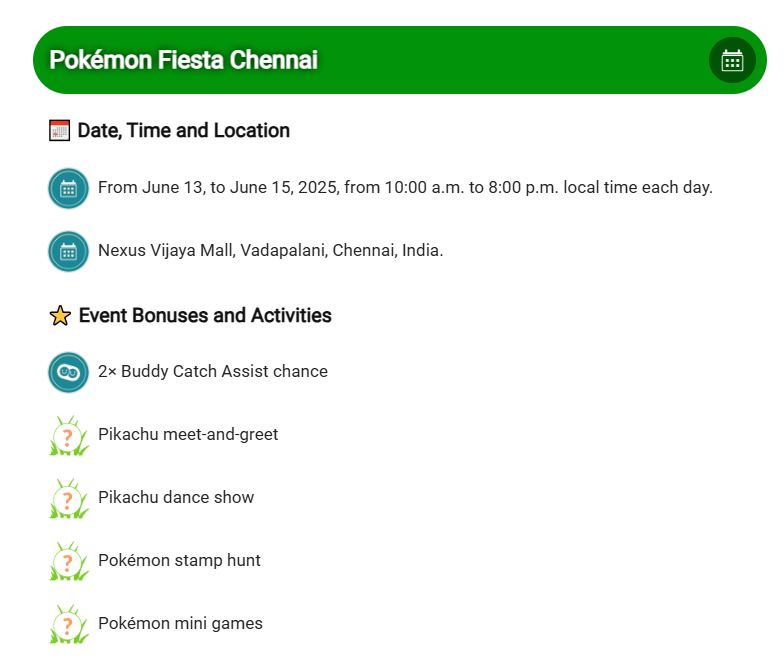Click the grass icon beside Pikachu meet-and-greet
Screen dimensions: 784x659
coord(68,436)
